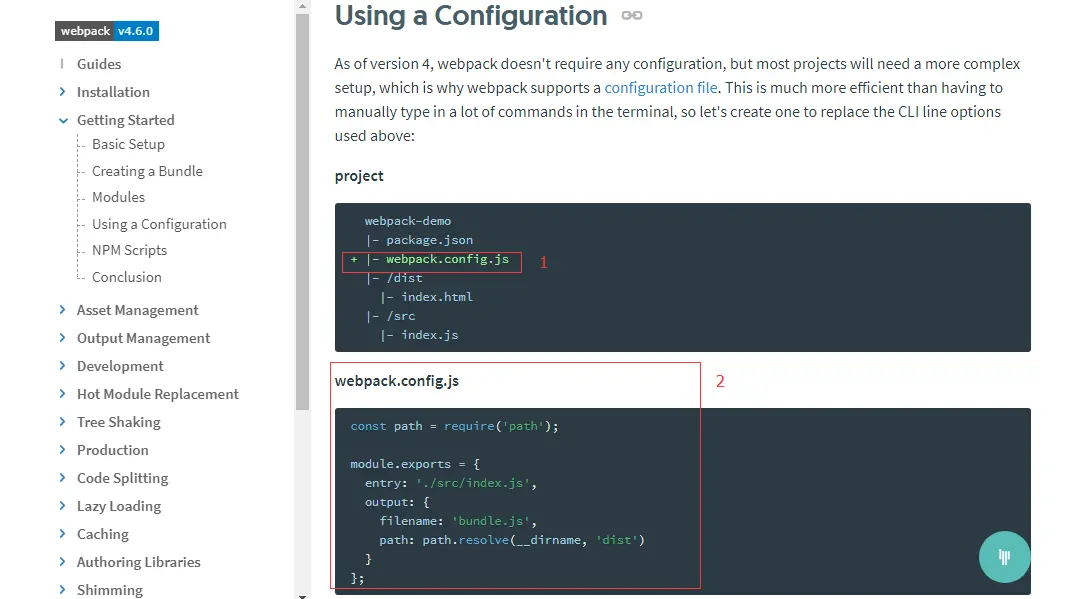Screen dimensions: 1086x599
Task: Open the Installation guide link
Action: 113,92
